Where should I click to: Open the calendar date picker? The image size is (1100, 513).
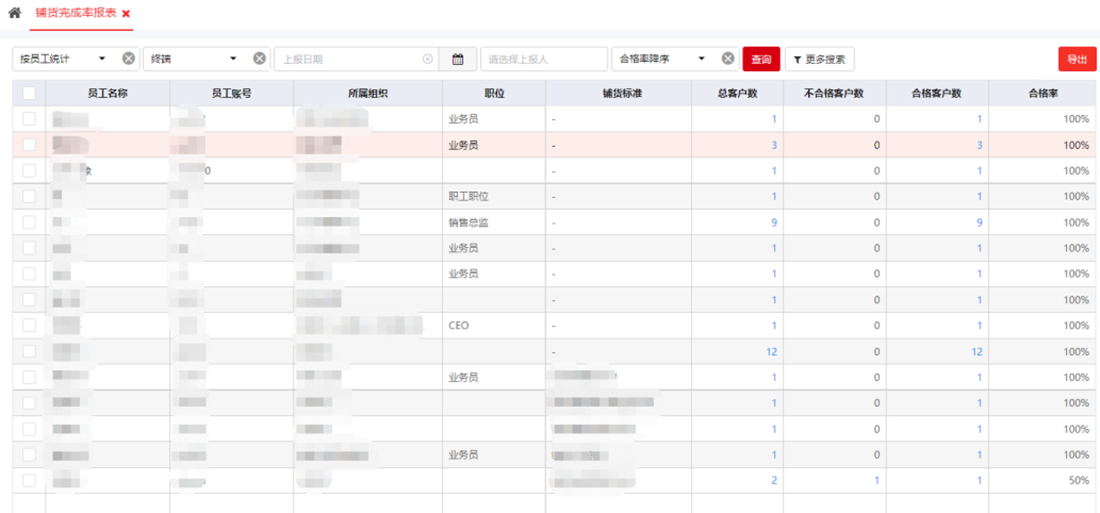458,59
